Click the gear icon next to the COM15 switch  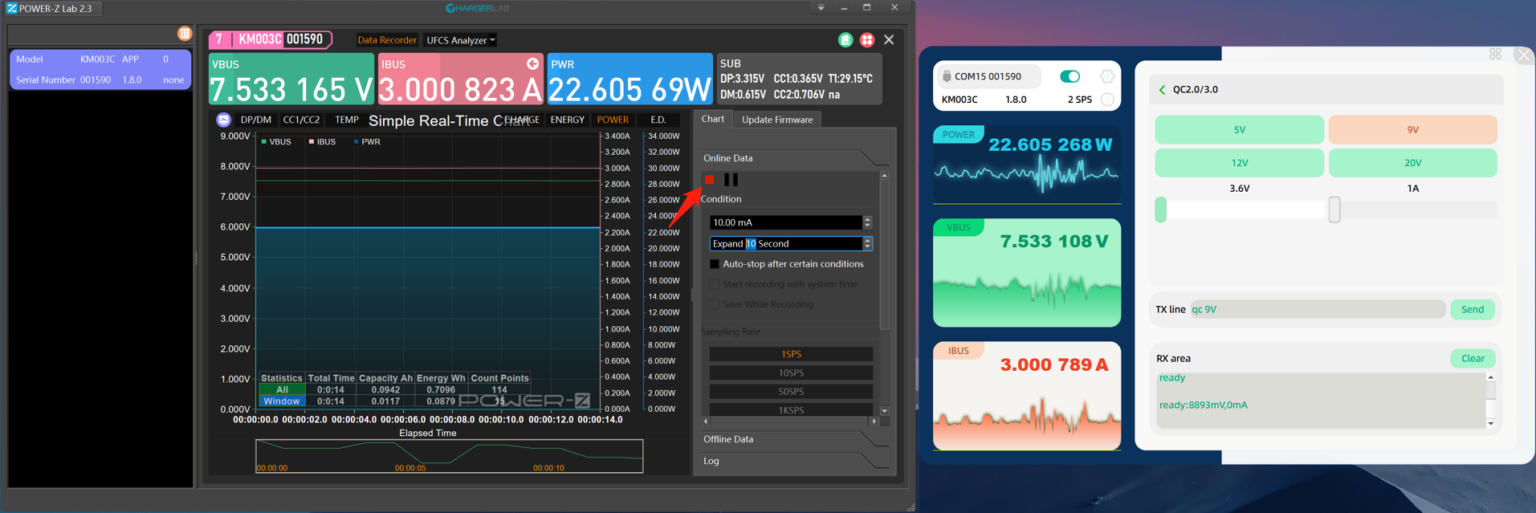(1106, 76)
